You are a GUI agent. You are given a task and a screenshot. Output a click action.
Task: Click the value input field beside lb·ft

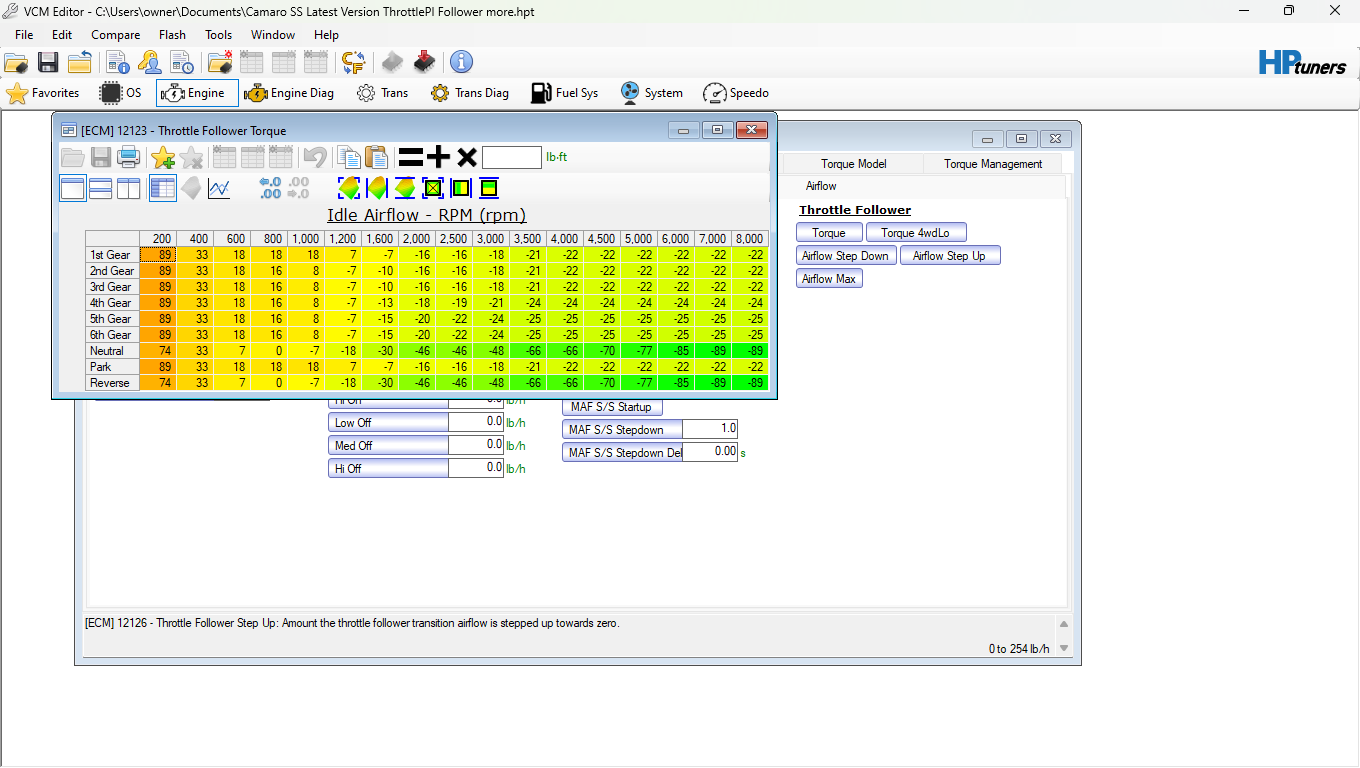coord(511,157)
